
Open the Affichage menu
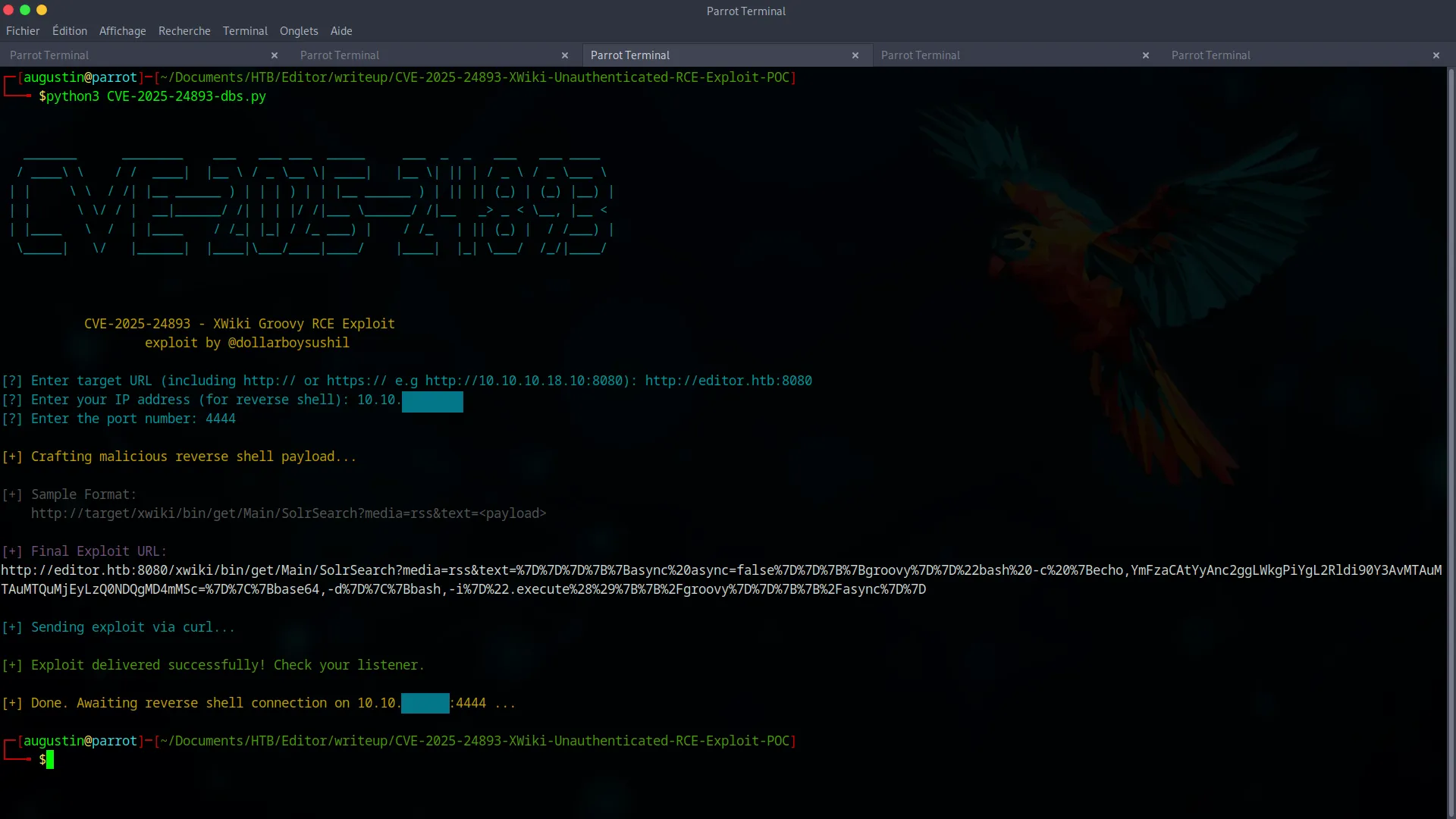click(x=122, y=31)
